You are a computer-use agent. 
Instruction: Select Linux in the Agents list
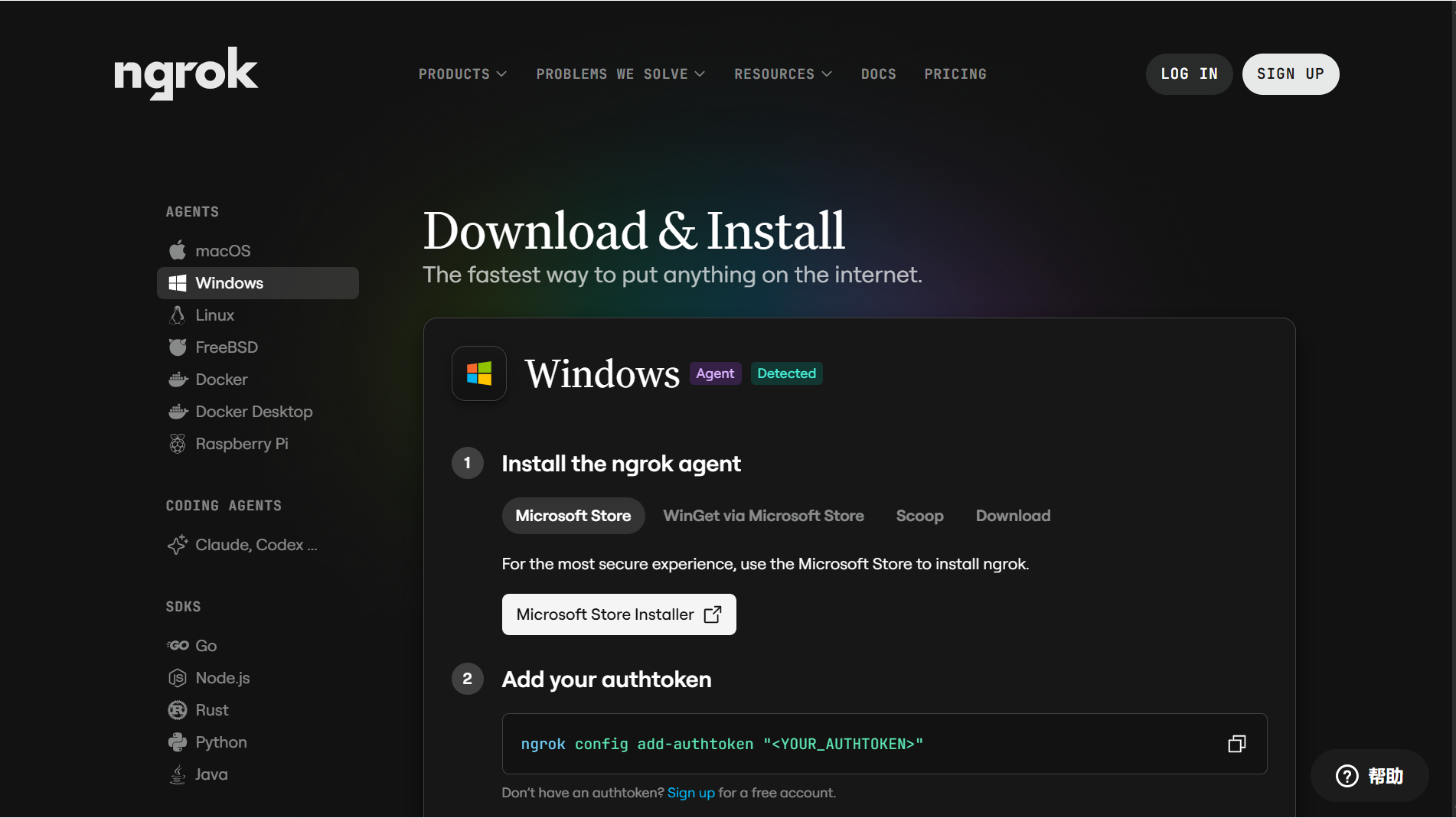tap(258, 315)
